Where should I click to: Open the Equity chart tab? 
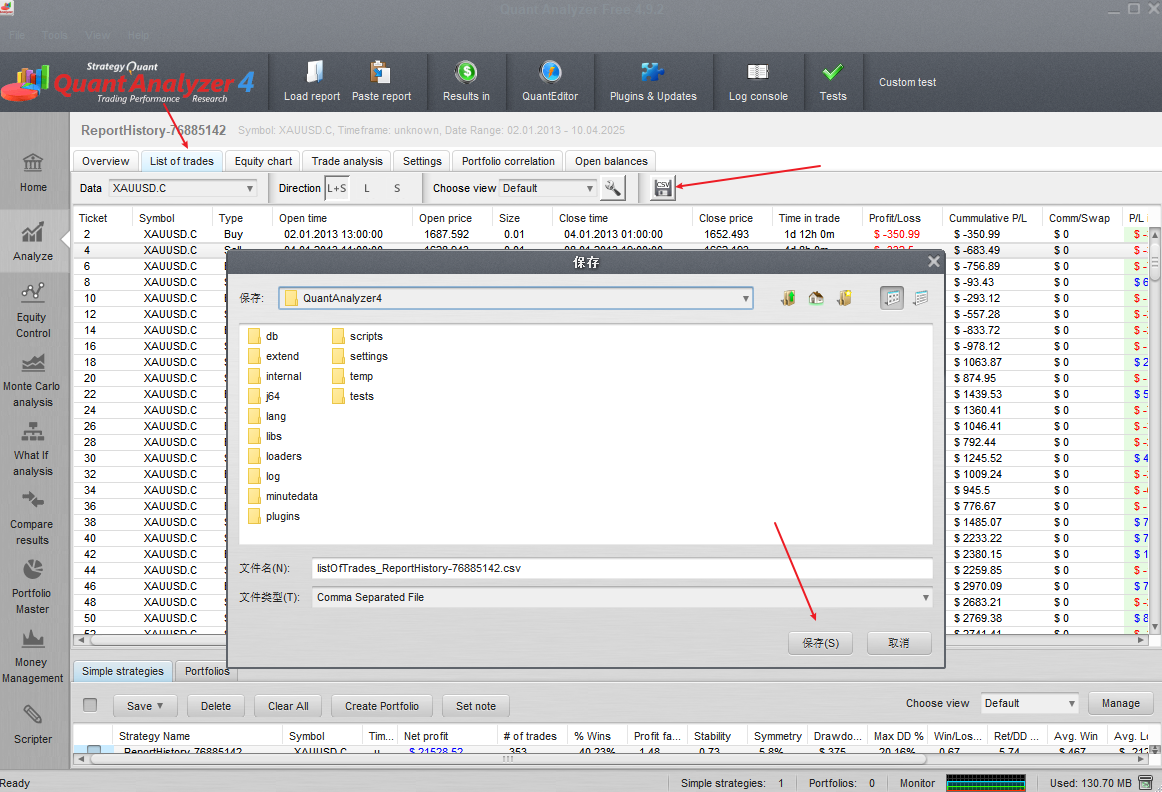click(263, 161)
